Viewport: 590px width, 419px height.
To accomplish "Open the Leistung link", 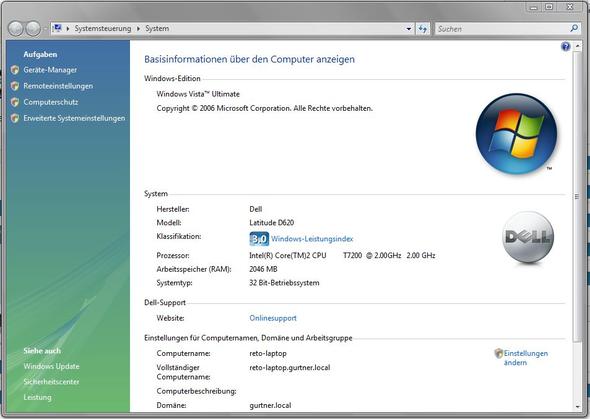I will click(x=37, y=397).
